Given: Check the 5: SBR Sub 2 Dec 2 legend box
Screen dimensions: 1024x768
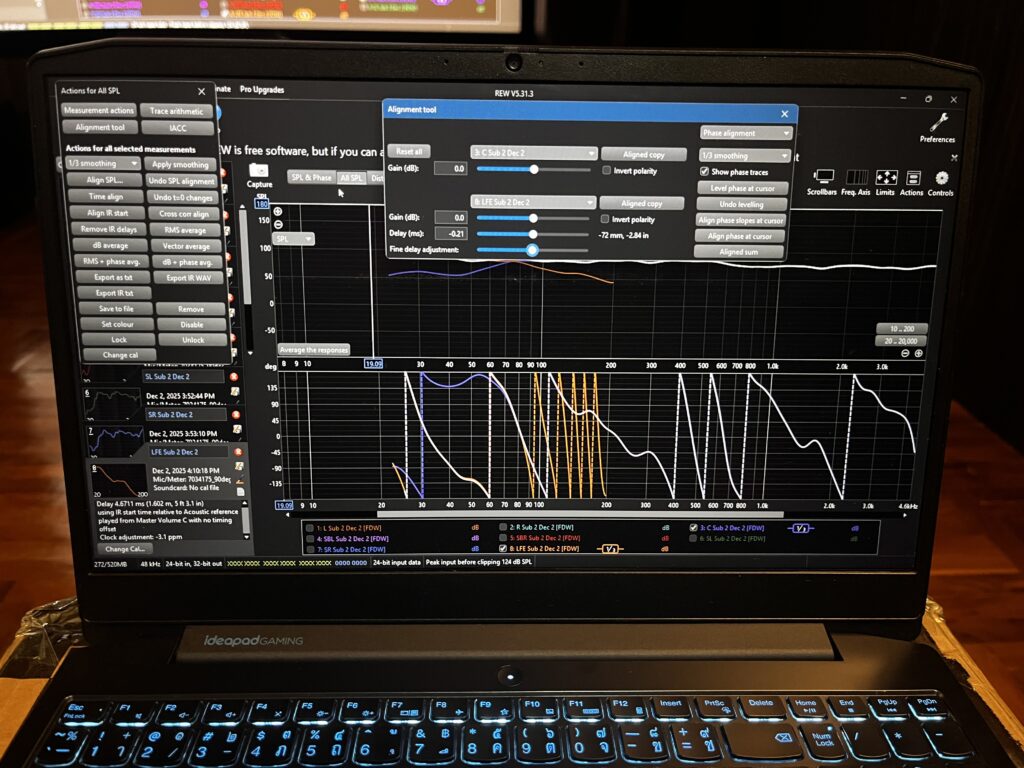Looking at the screenshot, I should click(x=503, y=537).
